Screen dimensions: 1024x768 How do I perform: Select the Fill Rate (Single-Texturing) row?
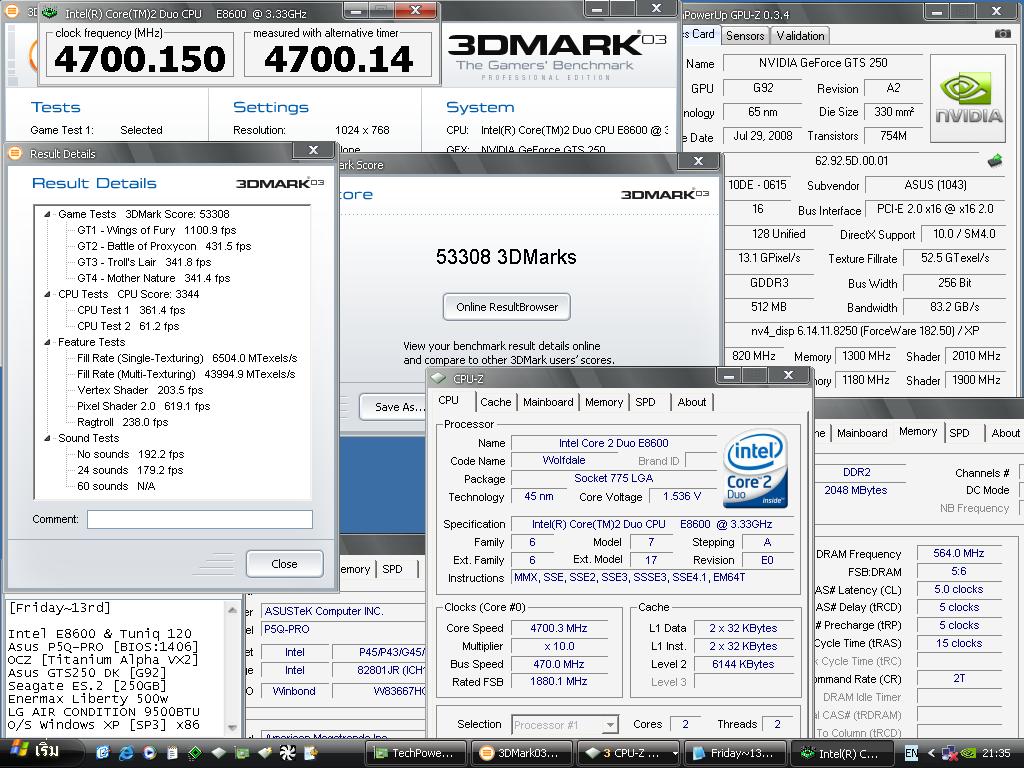click(187, 359)
